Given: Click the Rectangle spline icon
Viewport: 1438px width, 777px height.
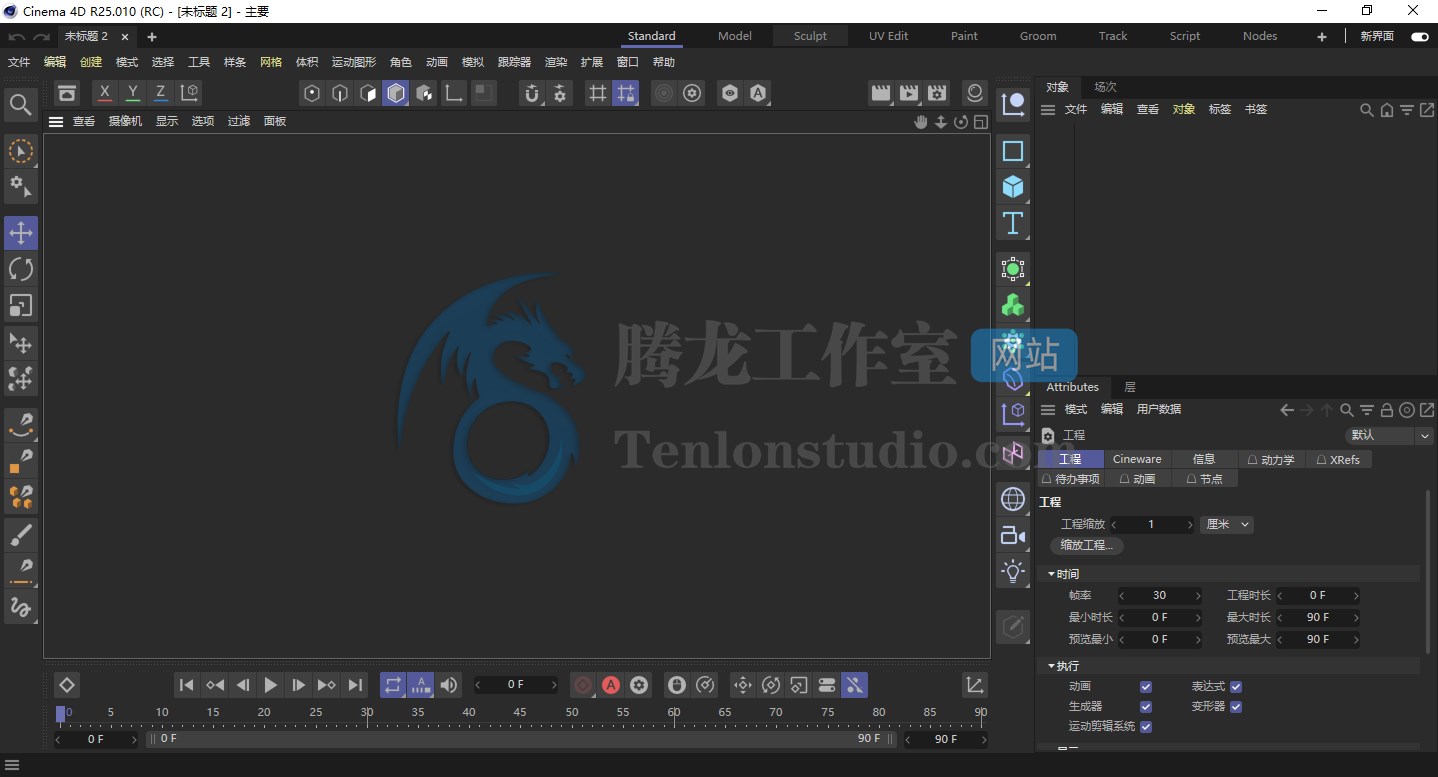Looking at the screenshot, I should click(1013, 151).
